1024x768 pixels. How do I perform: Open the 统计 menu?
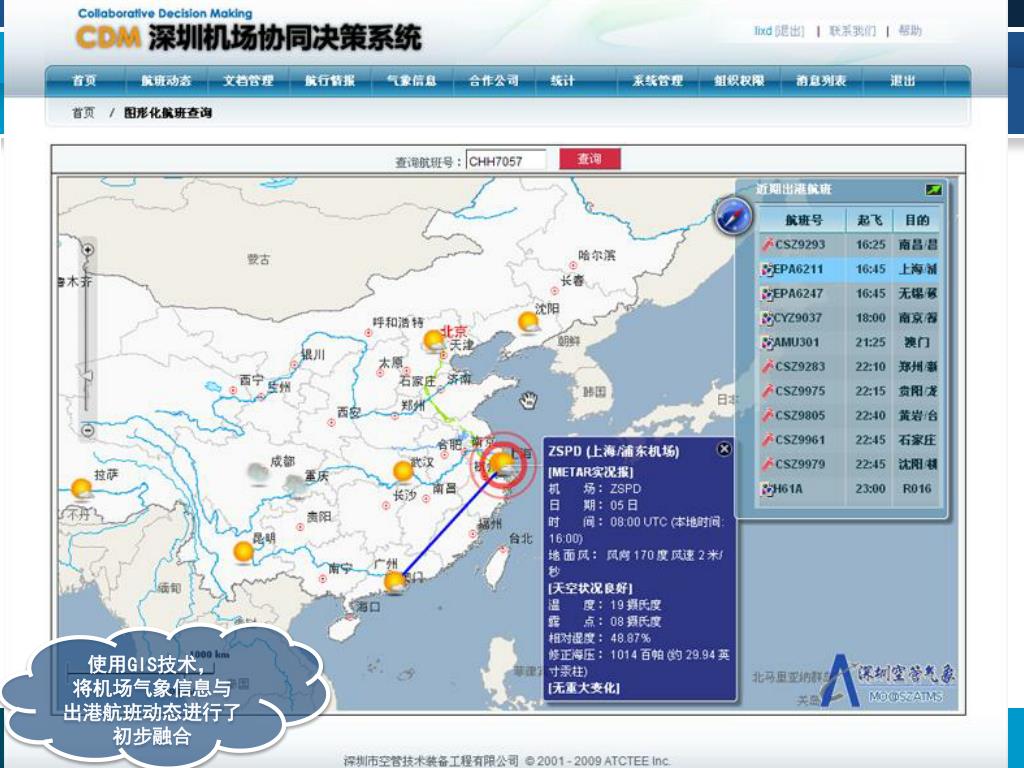pyautogui.click(x=562, y=80)
